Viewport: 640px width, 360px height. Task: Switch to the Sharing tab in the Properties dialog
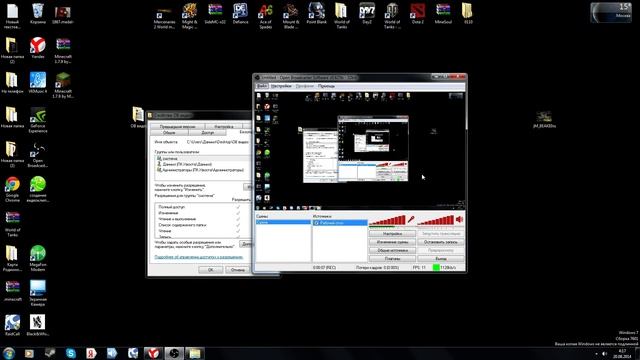(207, 133)
